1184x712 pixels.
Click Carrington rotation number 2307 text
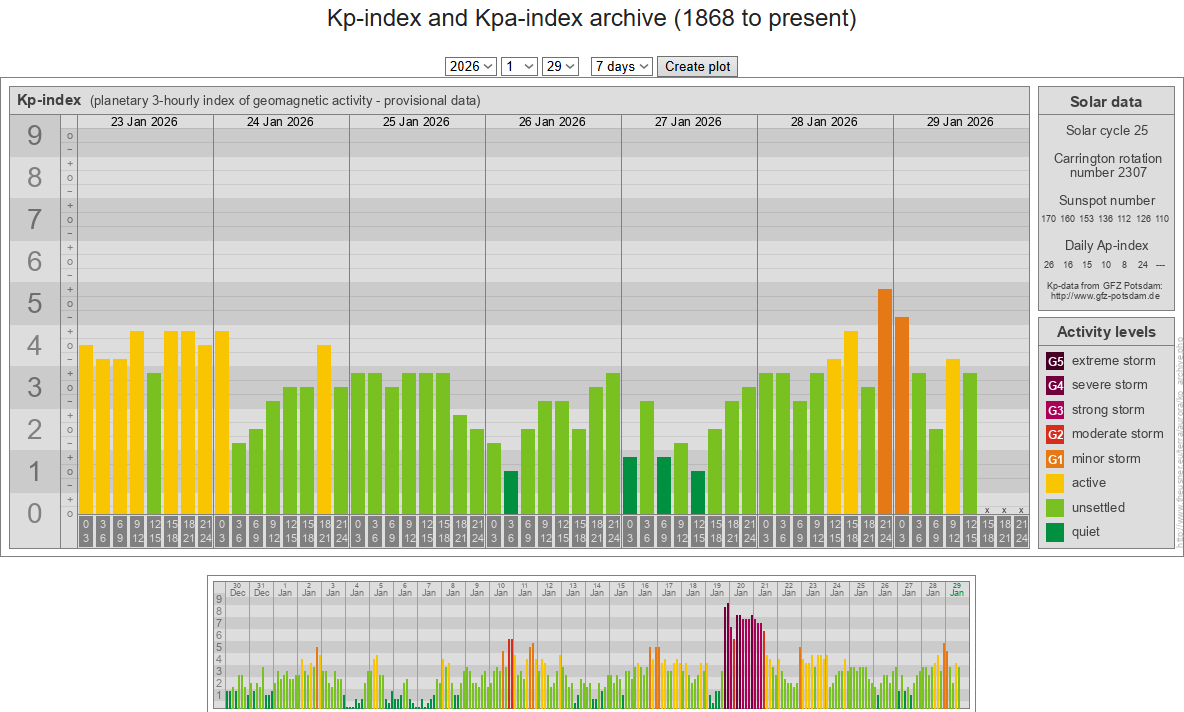tap(1107, 165)
